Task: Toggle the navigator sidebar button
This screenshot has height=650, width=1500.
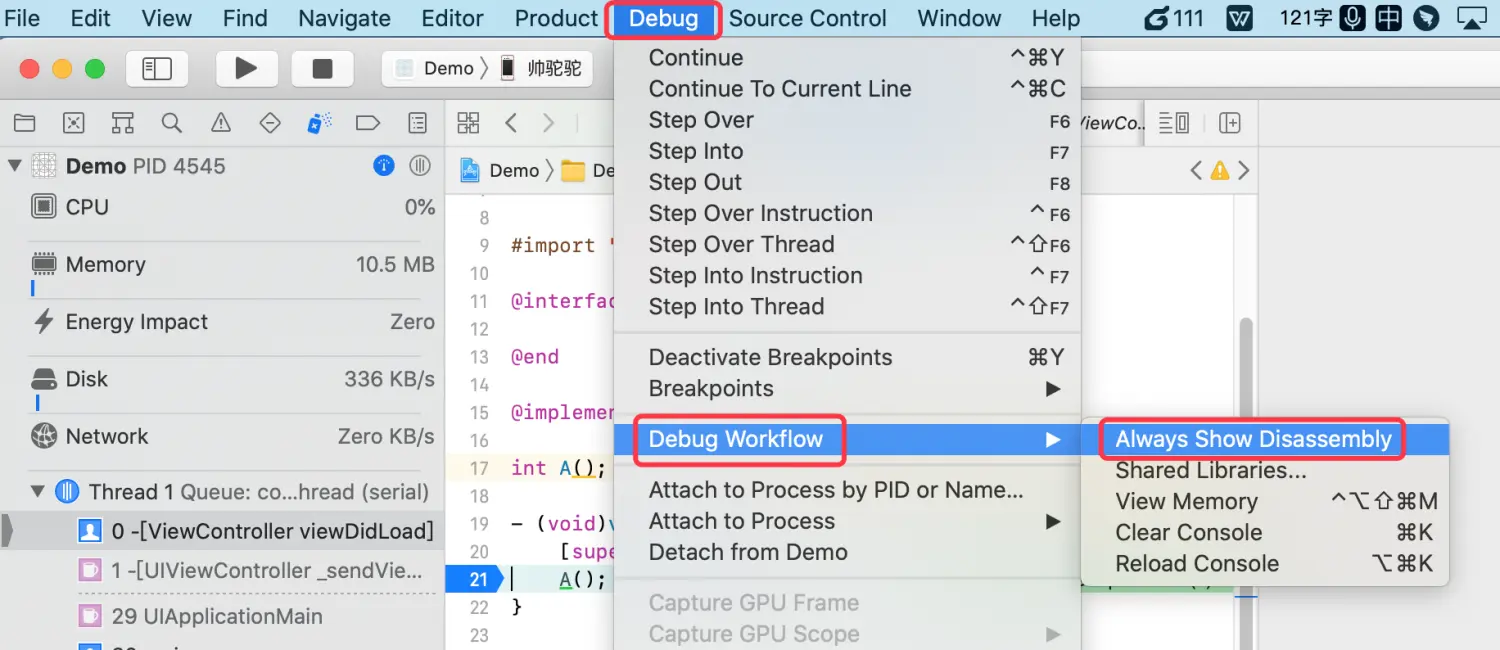Action: (157, 68)
